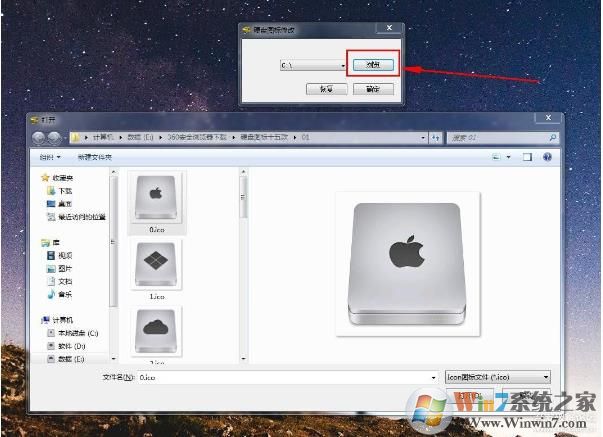Click the Open button in the file dialog
The width and height of the screenshot is (603, 437).
point(469,395)
